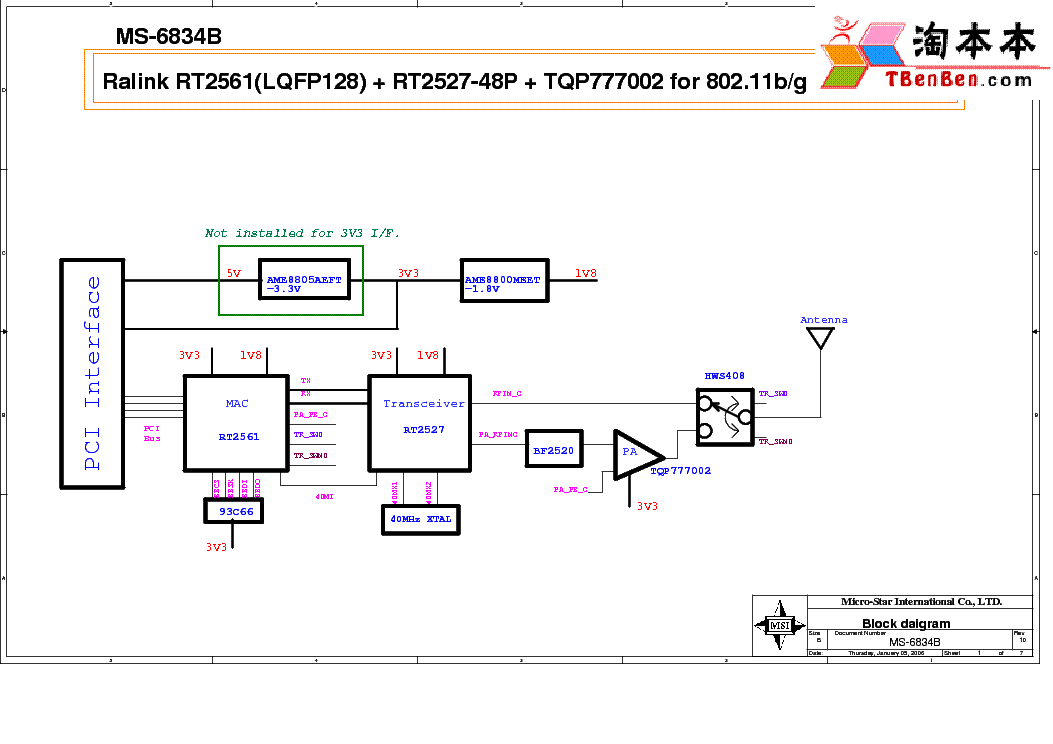
Task: Click the "HWS408" part label
Action: [x=725, y=376]
